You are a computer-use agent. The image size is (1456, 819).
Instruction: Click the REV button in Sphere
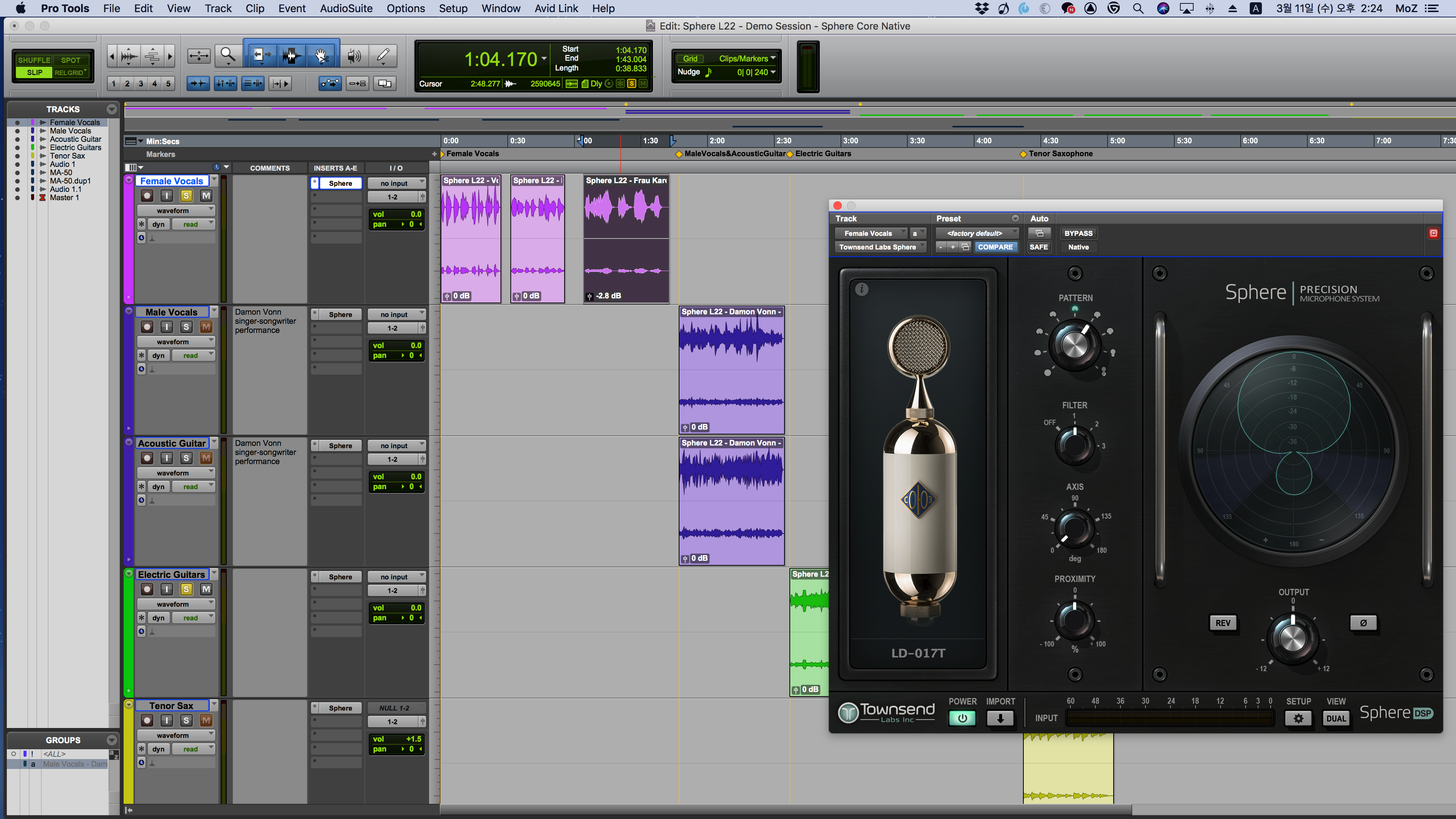pyautogui.click(x=1222, y=623)
